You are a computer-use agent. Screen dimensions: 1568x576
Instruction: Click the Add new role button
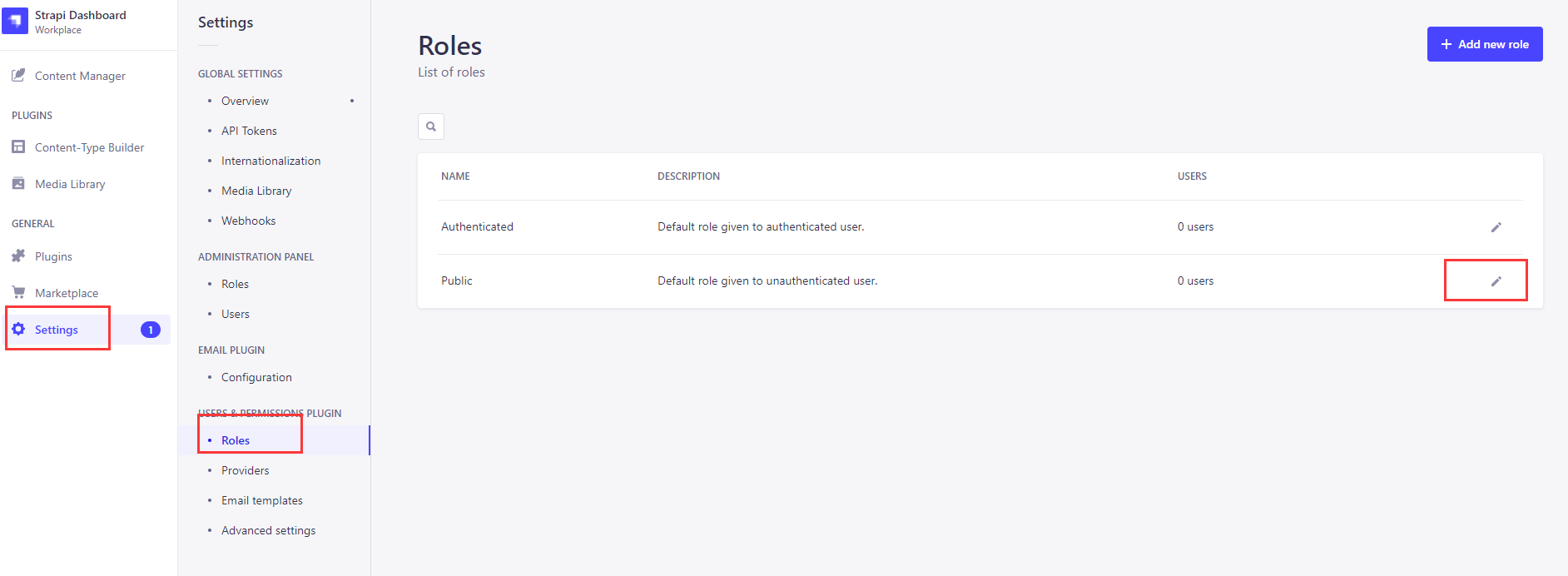(x=1484, y=43)
